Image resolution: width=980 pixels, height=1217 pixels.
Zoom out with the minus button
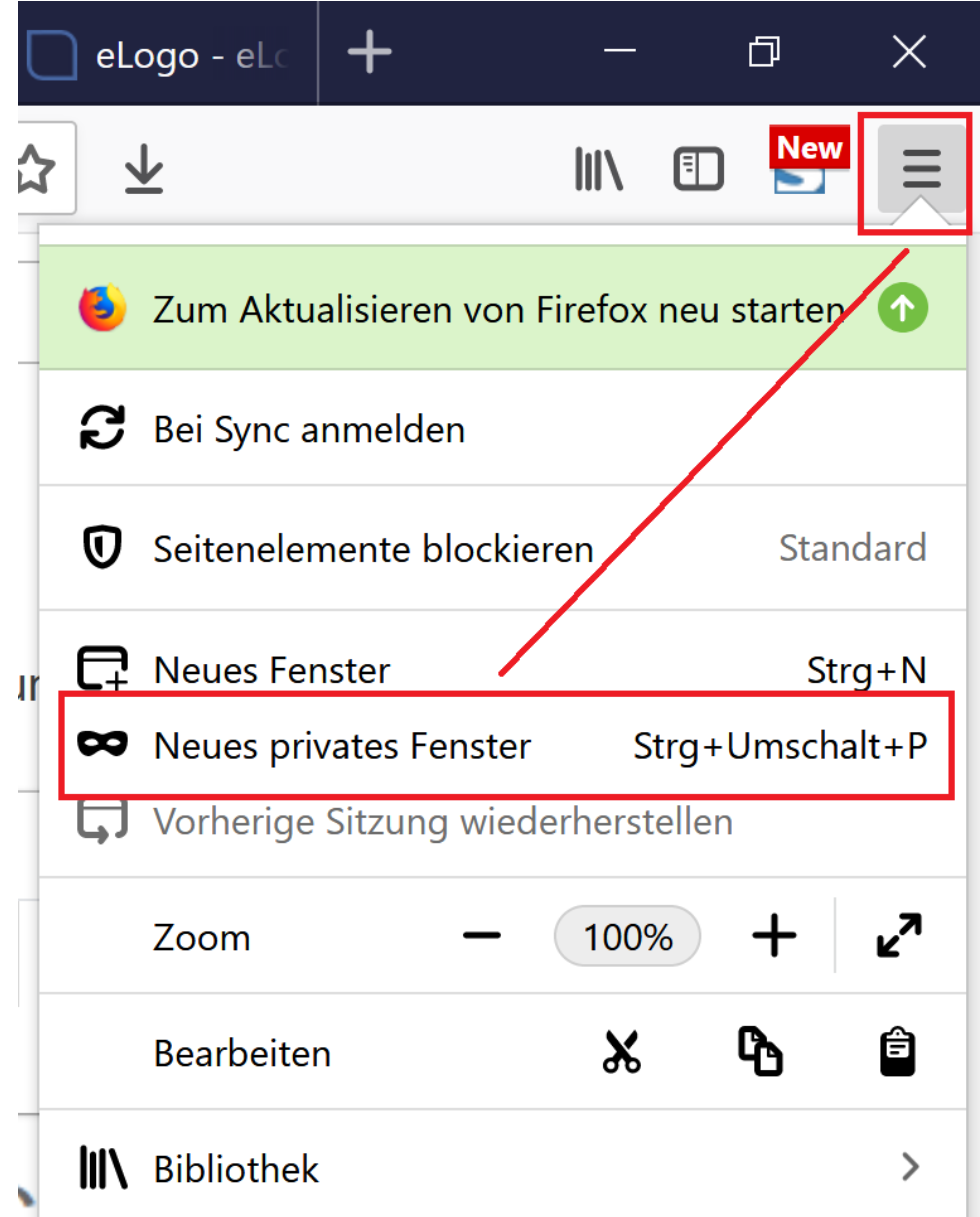pyautogui.click(x=482, y=937)
